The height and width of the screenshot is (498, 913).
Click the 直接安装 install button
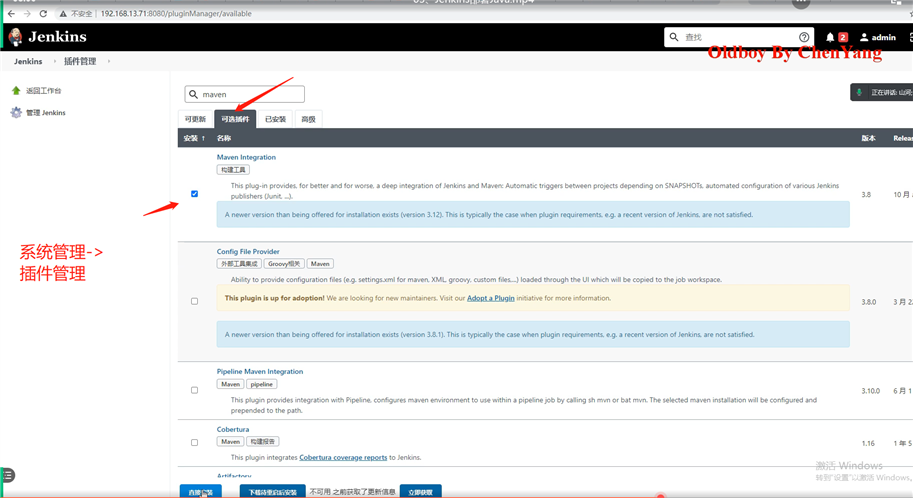coord(201,492)
